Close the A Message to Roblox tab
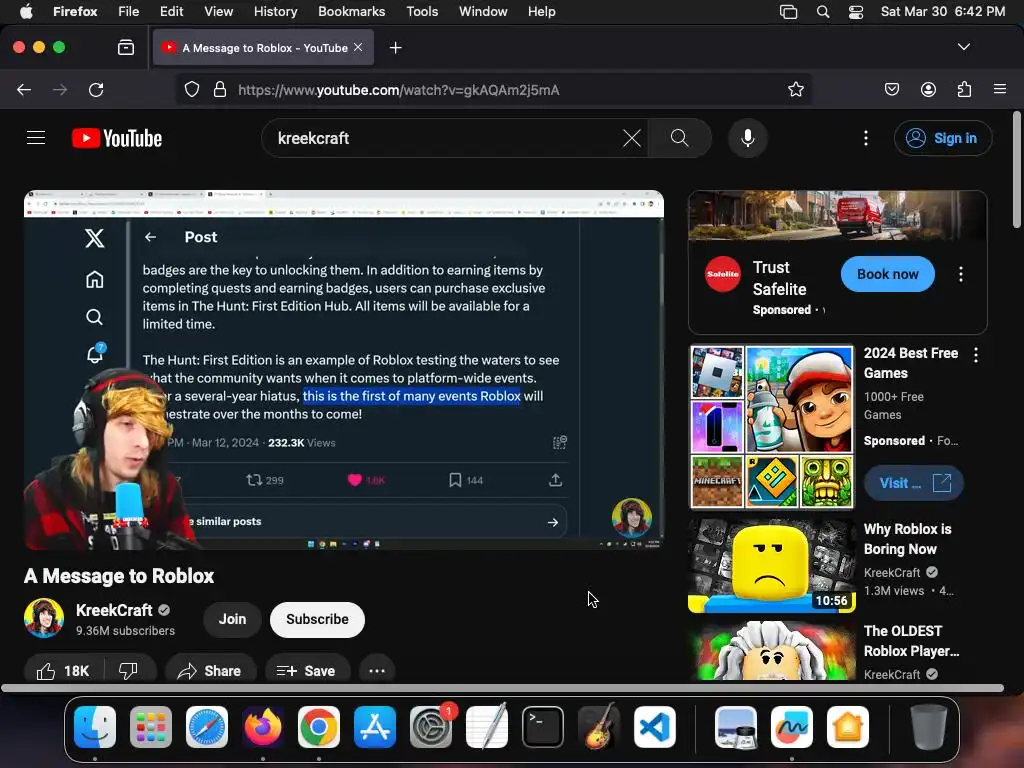 (358, 47)
